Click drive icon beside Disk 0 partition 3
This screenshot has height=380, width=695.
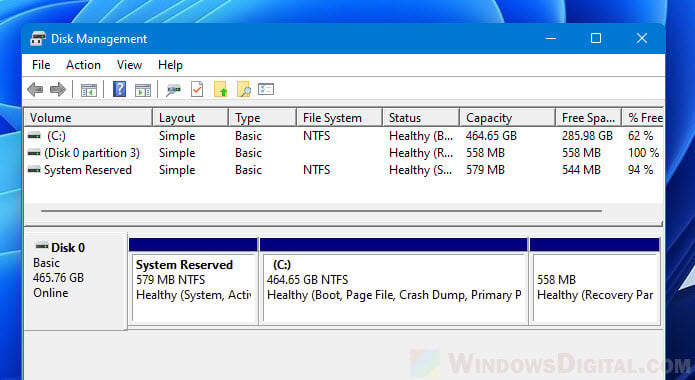[x=34, y=153]
